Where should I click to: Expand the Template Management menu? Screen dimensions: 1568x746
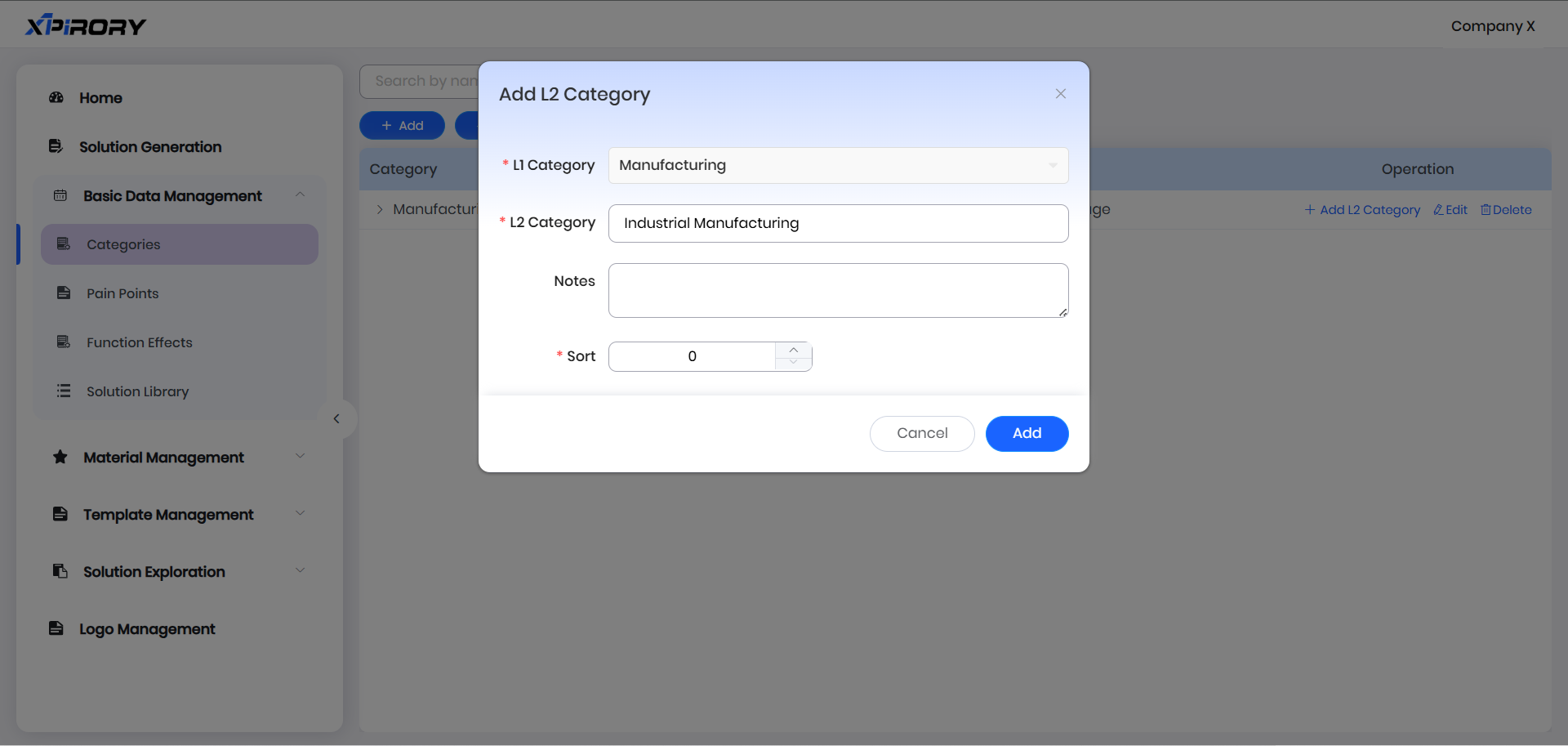300,514
